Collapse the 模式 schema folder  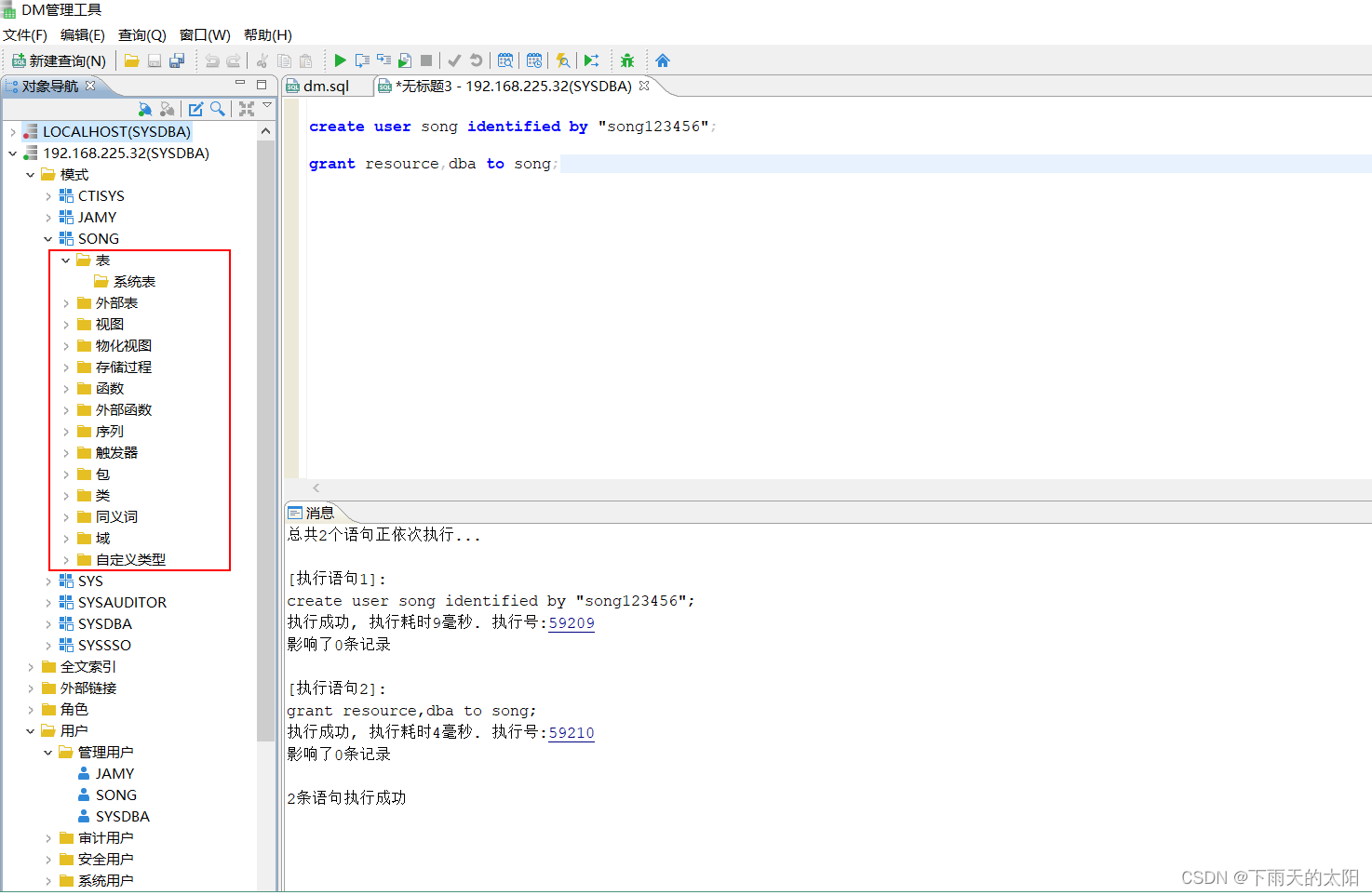click(x=30, y=175)
